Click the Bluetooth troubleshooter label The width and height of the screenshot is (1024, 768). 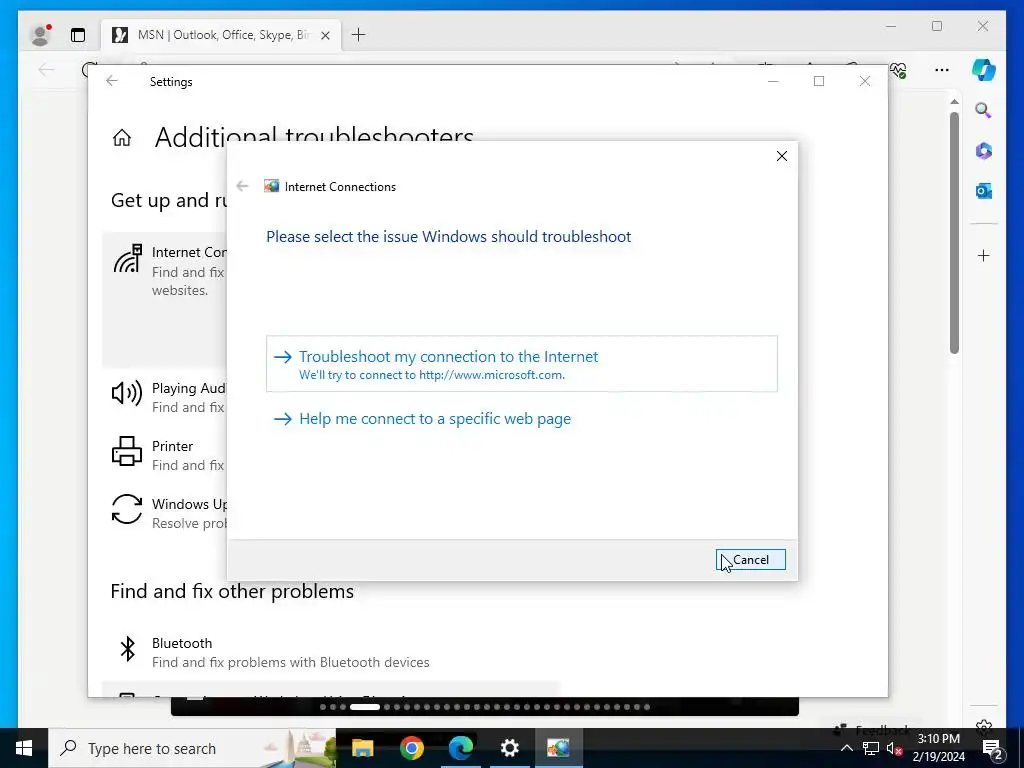point(182,643)
